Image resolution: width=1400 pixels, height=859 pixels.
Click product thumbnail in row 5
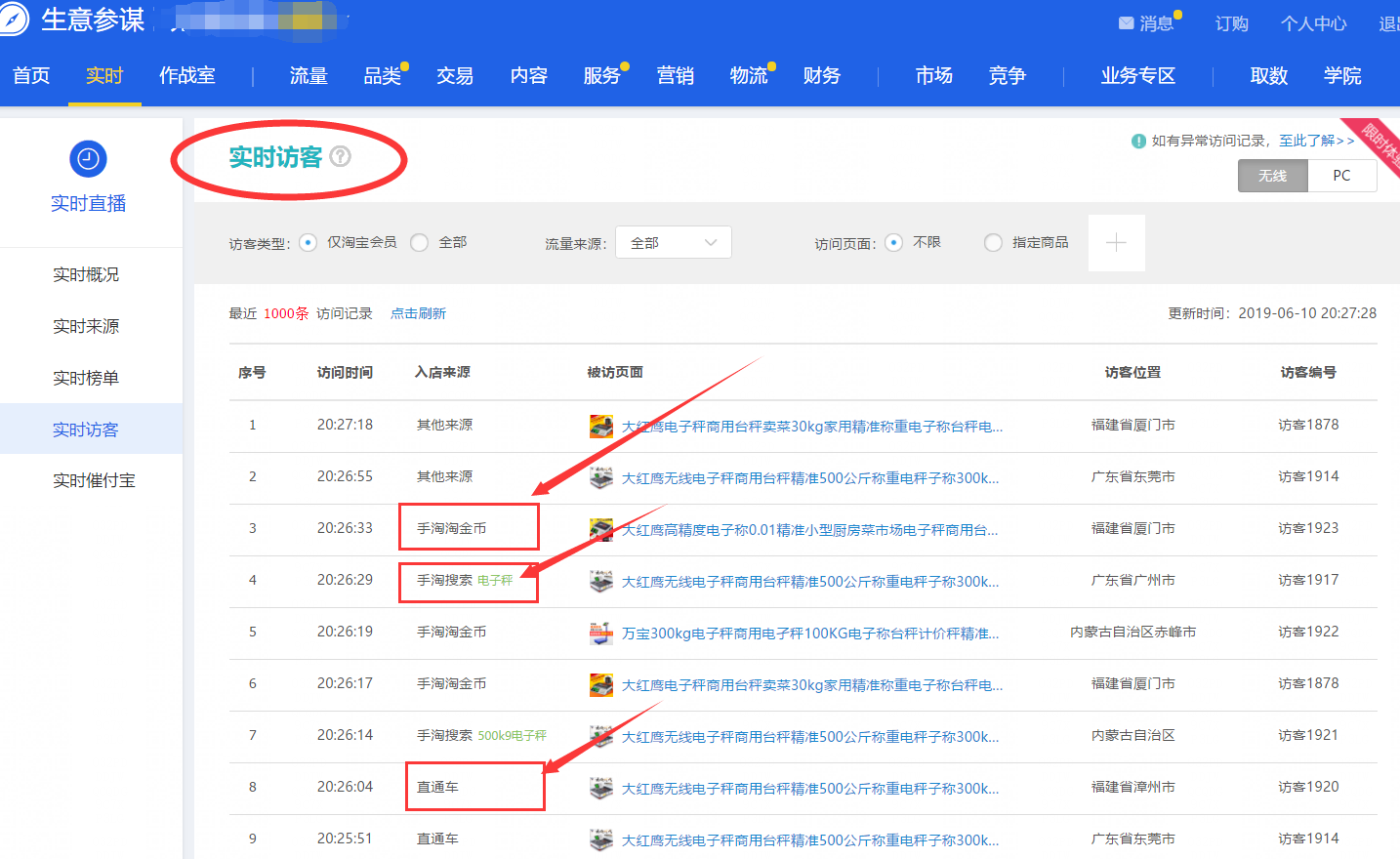(x=601, y=634)
